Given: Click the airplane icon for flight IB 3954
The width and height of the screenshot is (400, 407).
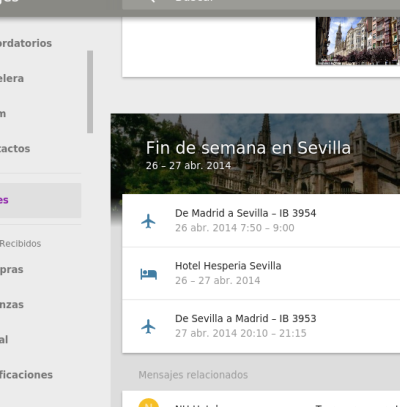Looking at the screenshot, I should point(148,221).
